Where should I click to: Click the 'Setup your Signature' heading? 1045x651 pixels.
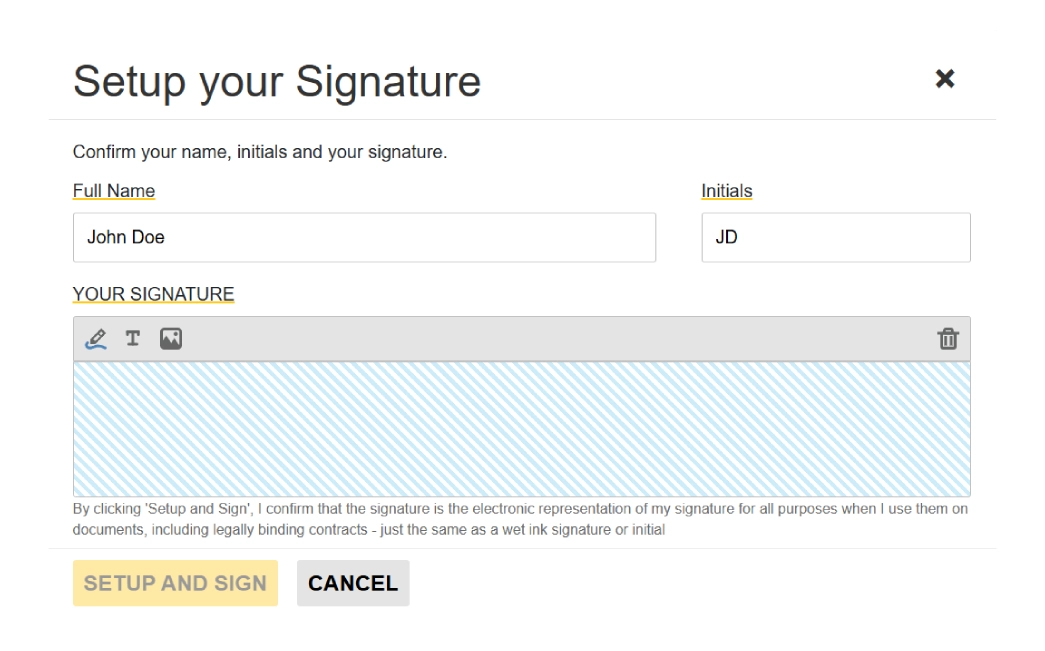(x=276, y=81)
